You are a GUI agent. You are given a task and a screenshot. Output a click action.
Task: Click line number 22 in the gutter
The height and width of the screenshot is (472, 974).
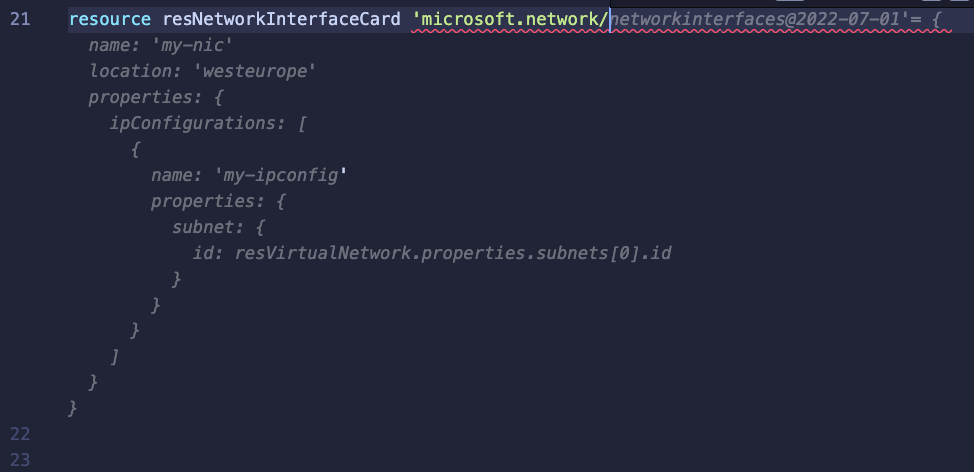(x=20, y=434)
